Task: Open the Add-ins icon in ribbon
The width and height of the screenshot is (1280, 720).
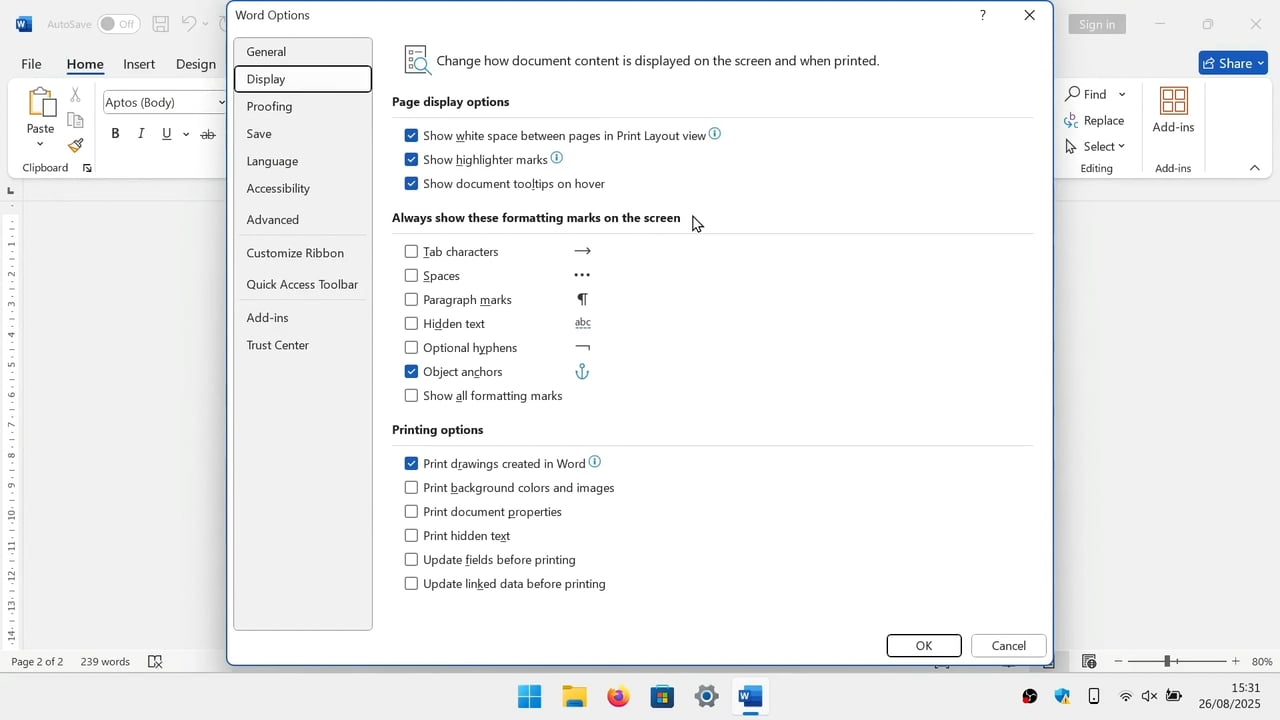Action: 1173,110
